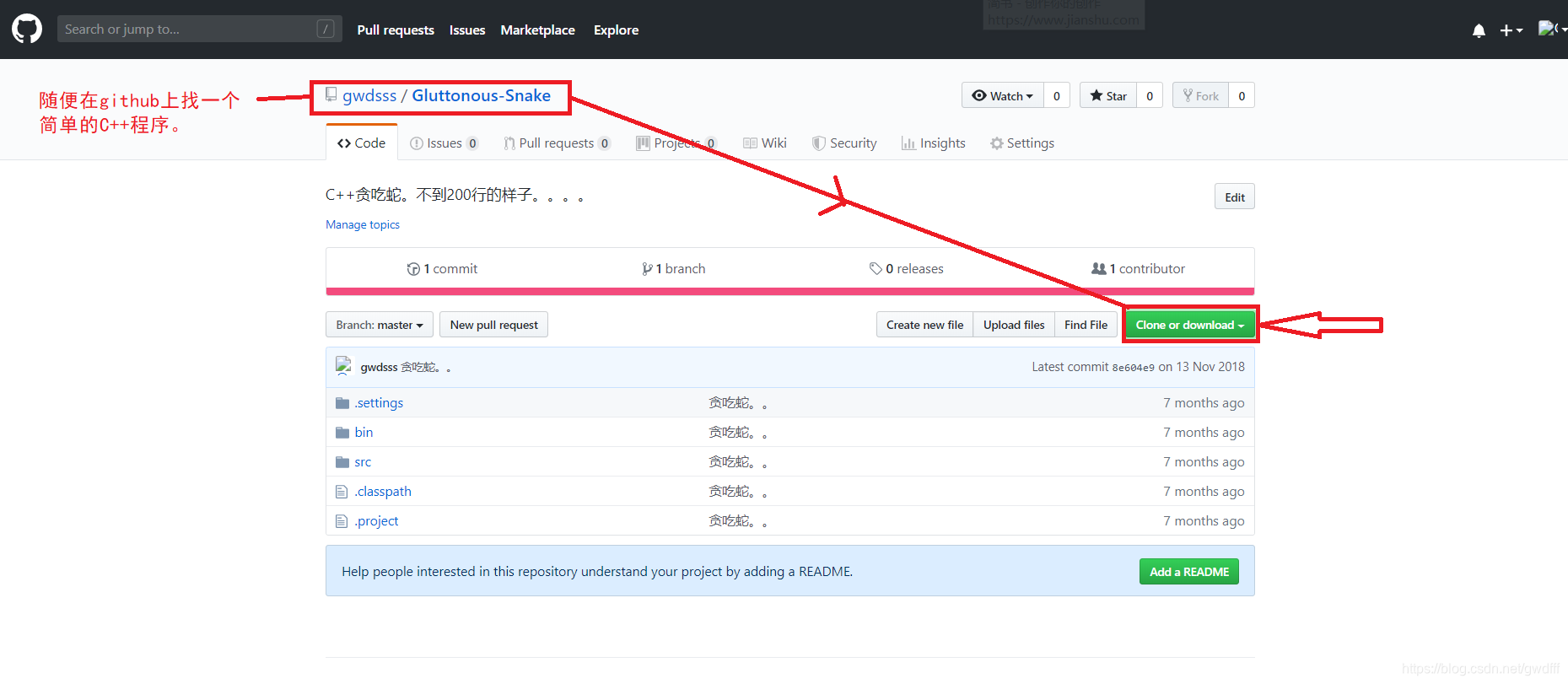Click Edit for the repository description
Screen dimensions: 1568x684
[x=1235, y=197]
